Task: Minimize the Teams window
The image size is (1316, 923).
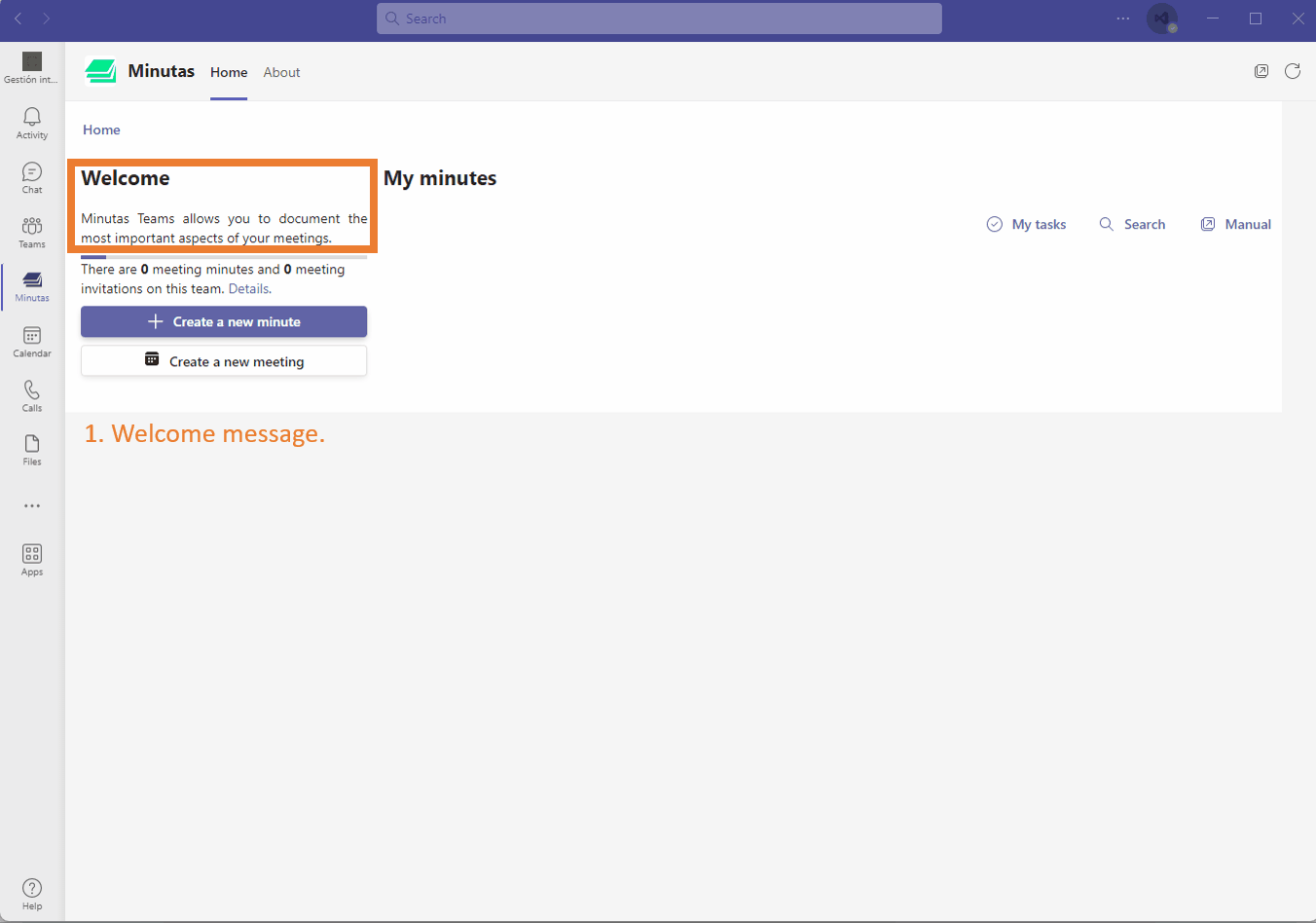Action: click(x=1213, y=18)
